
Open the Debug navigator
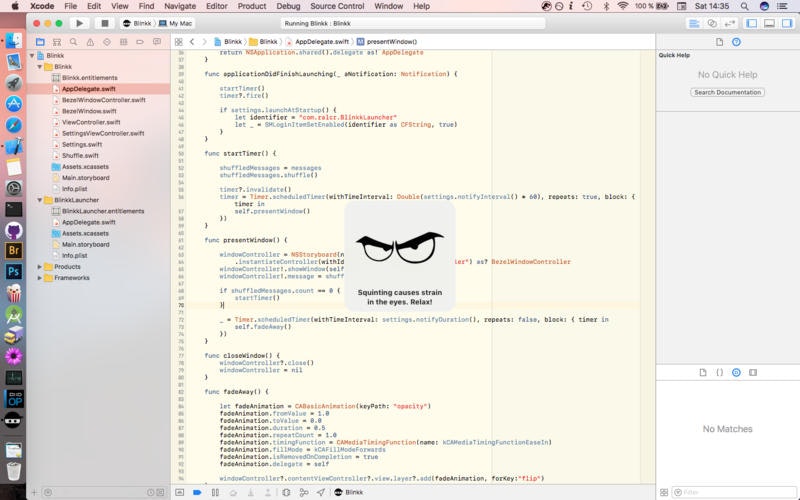(x=123, y=42)
